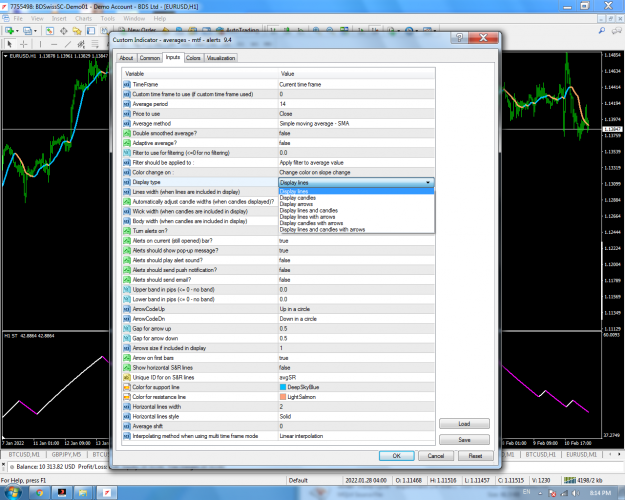Toggle the Market Watch toolbar icon
625x500 pixels.
coord(50,31)
